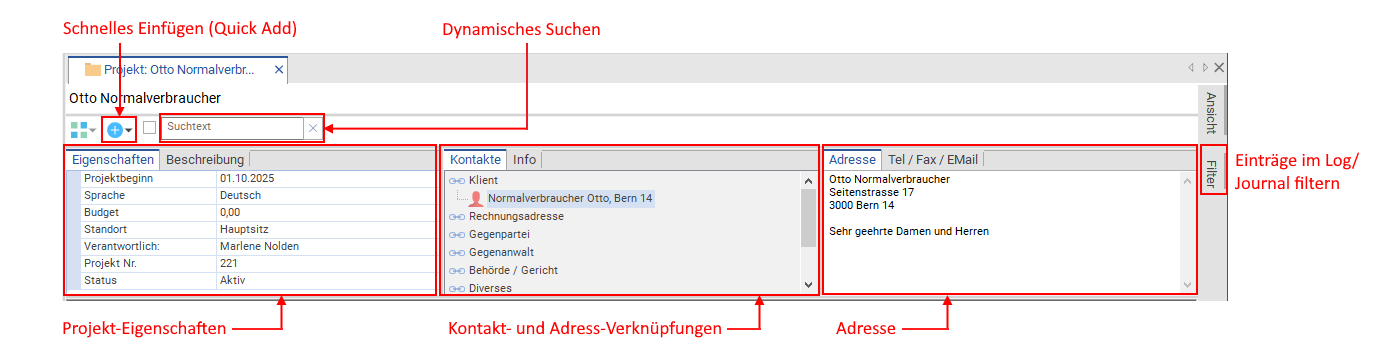
Task: Click the link icon beside Rechnungsadresse
Action: (x=457, y=217)
